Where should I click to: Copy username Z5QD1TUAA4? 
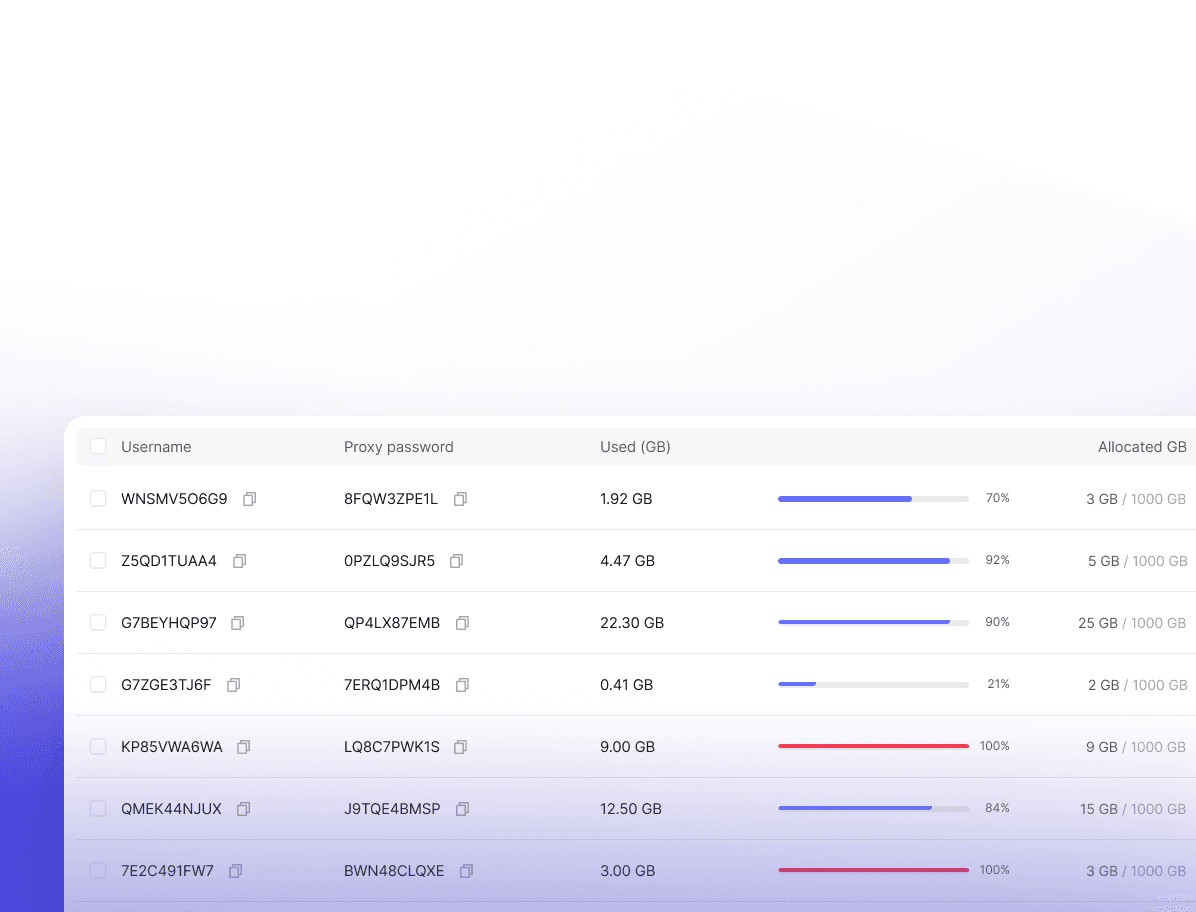(240, 561)
